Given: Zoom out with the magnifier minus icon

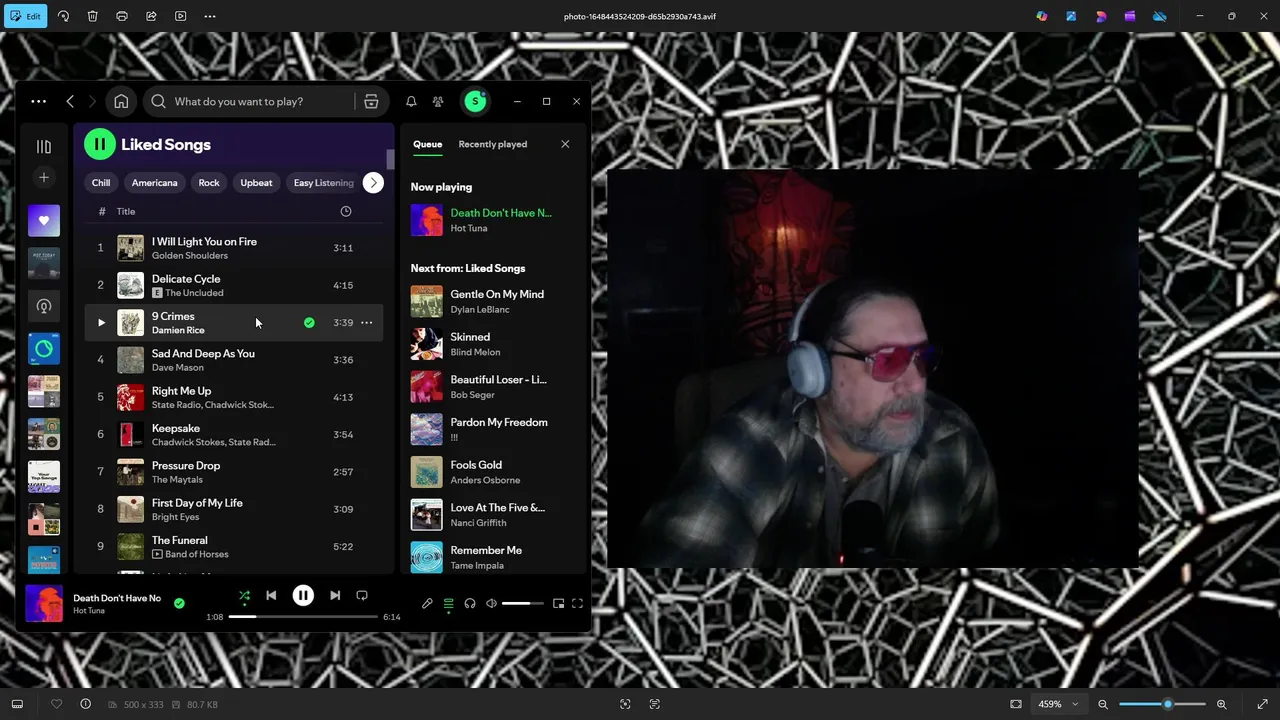Looking at the screenshot, I should tap(1103, 704).
